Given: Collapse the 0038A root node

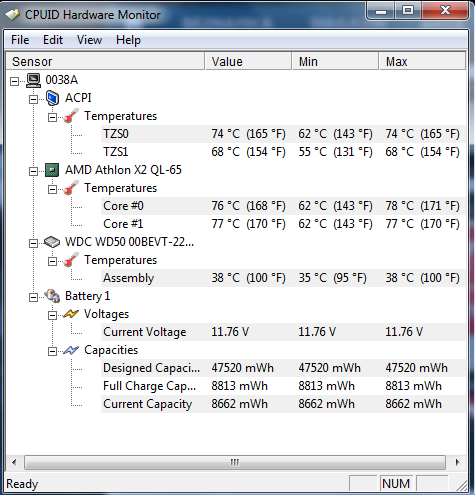Looking at the screenshot, I should click(x=14, y=81).
